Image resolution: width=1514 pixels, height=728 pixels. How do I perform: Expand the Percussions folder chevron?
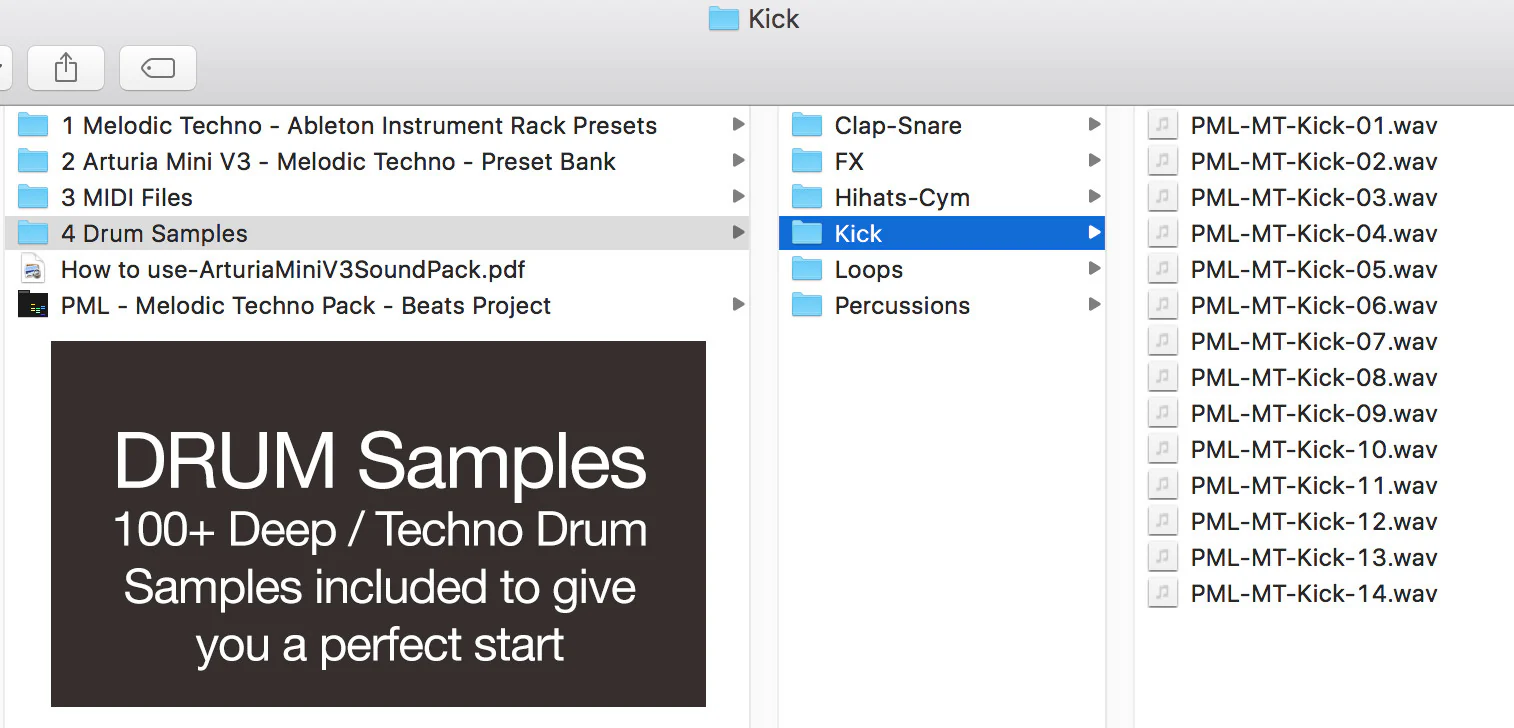point(1095,305)
